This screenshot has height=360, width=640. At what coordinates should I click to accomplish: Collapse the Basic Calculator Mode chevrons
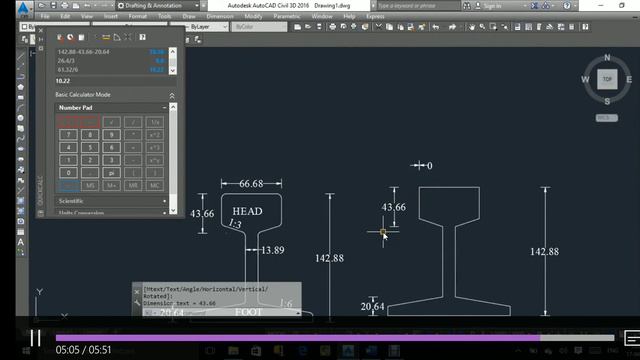tap(172, 96)
